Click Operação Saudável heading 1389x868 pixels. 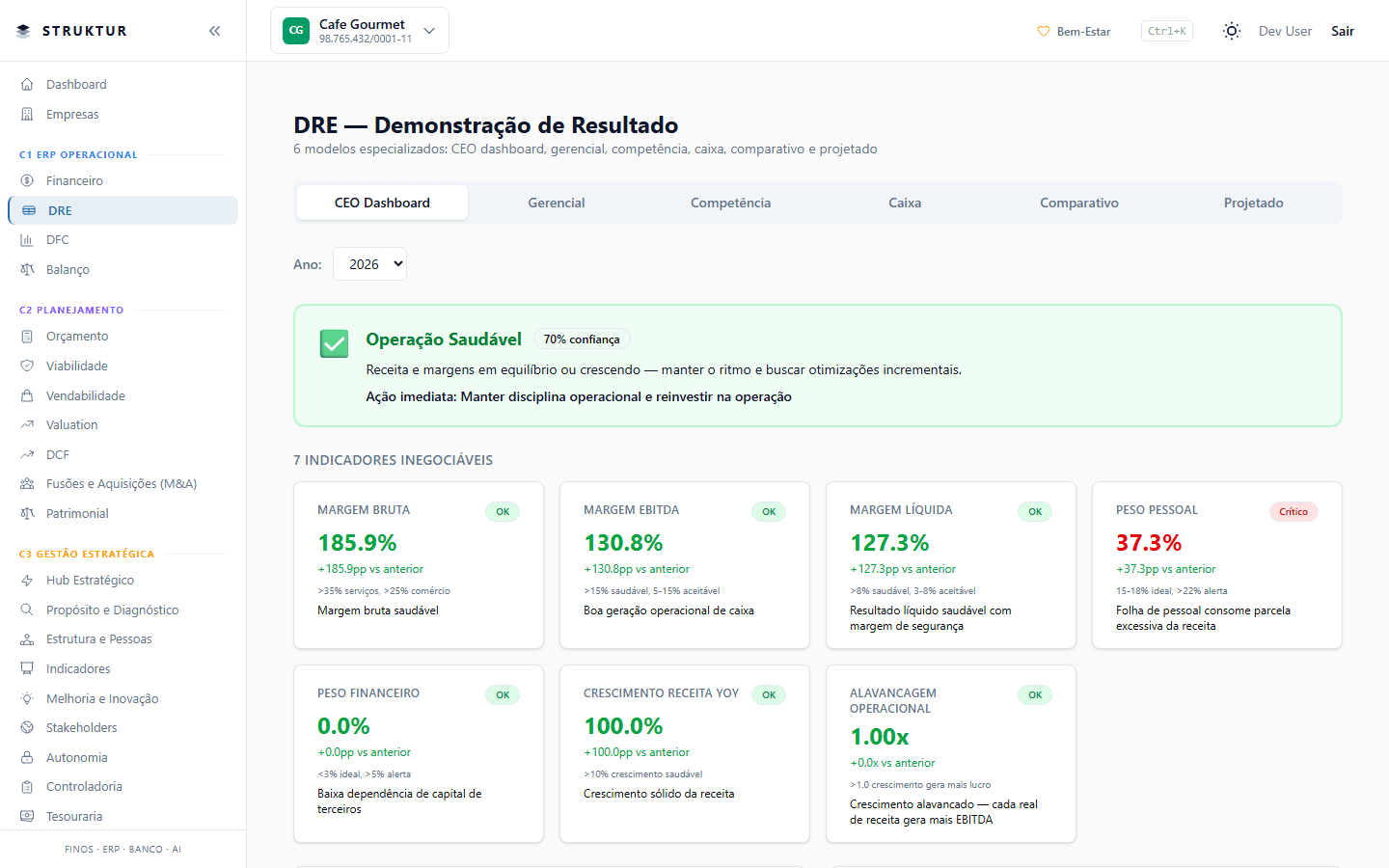point(444,339)
